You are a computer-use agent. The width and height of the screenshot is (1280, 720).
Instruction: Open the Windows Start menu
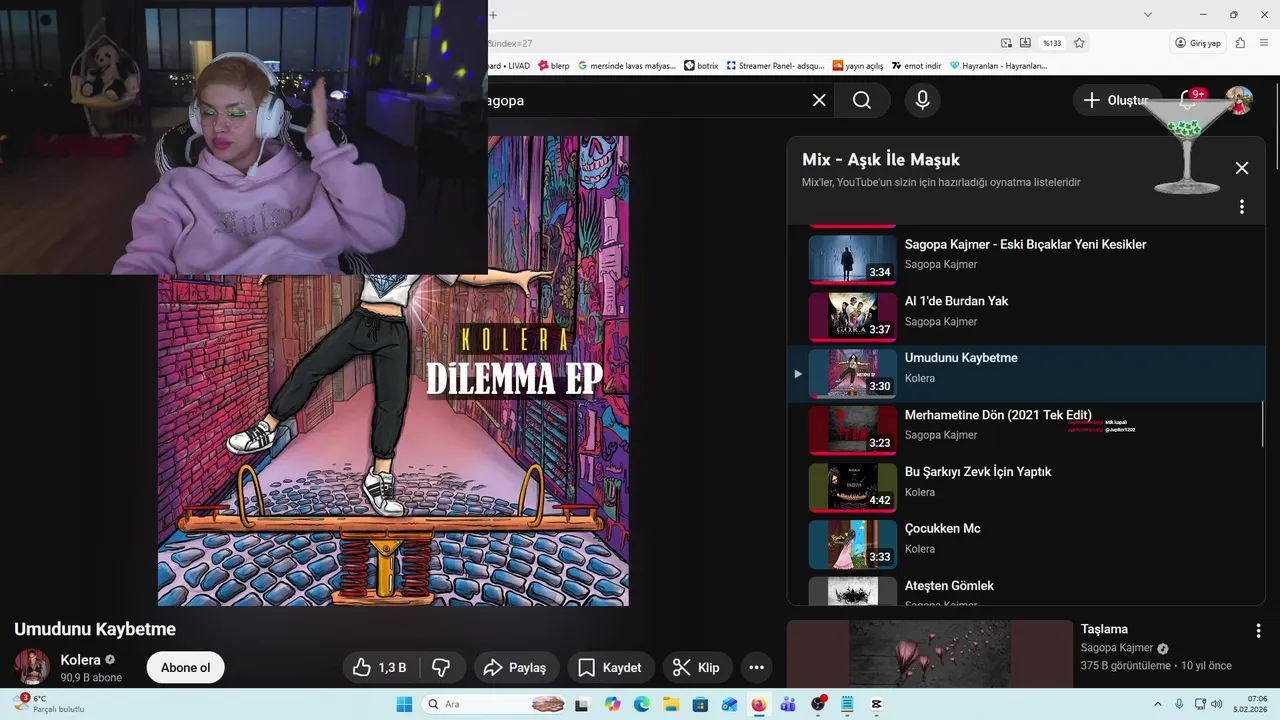coord(405,704)
